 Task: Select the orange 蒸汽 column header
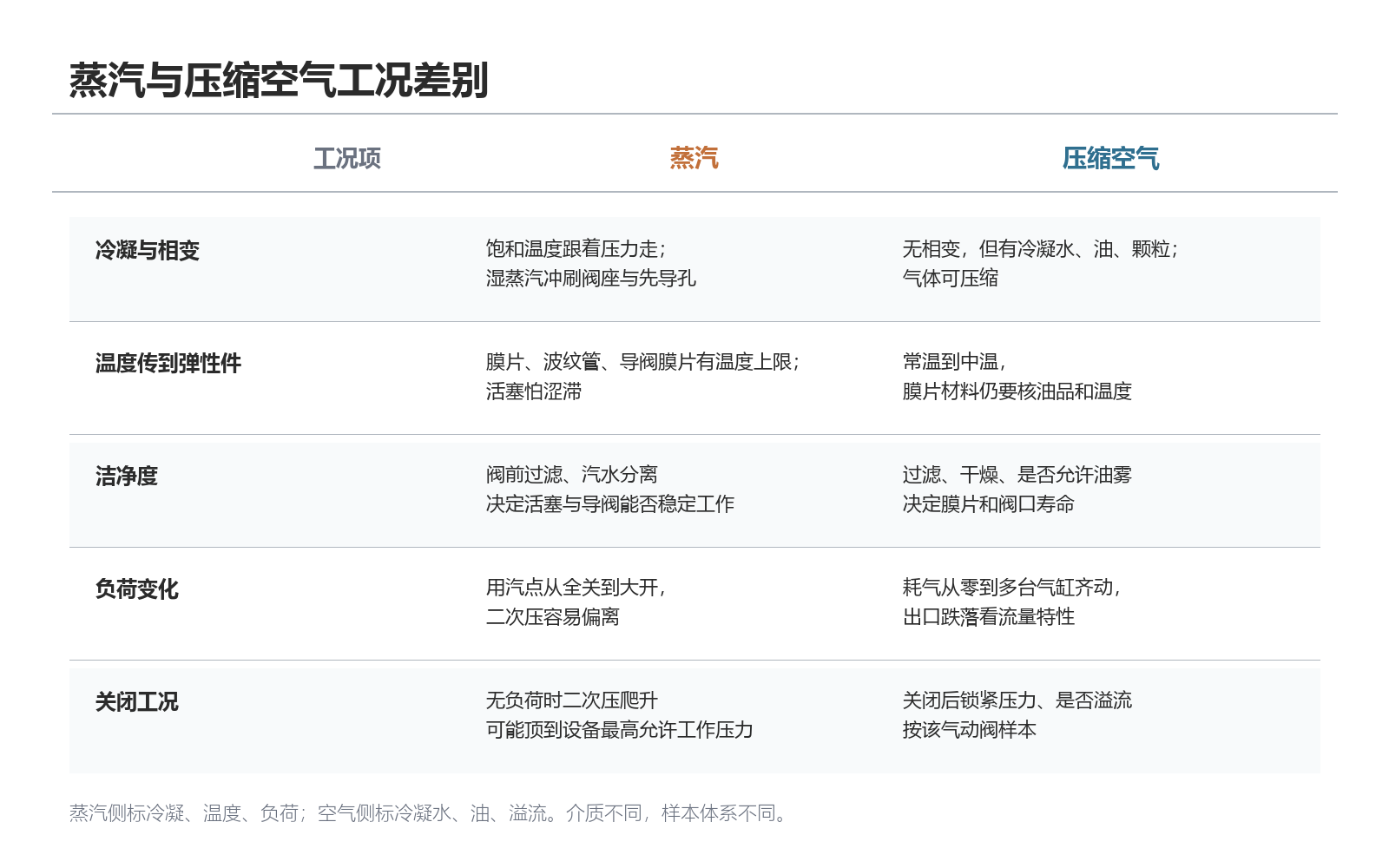point(694,158)
